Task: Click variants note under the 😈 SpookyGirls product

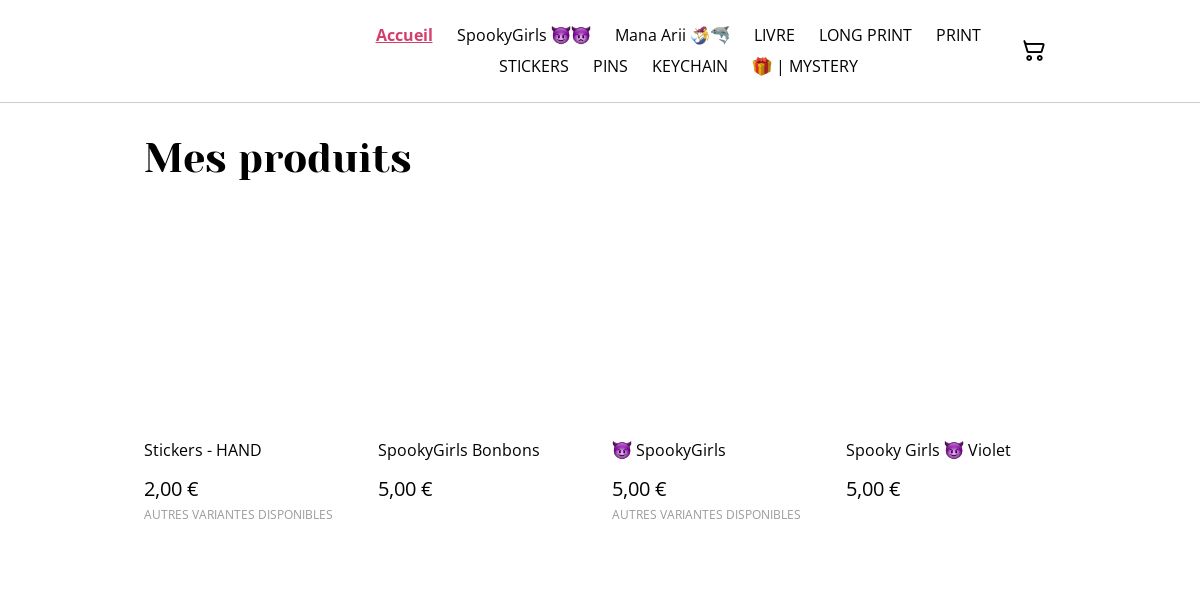Action: click(706, 514)
